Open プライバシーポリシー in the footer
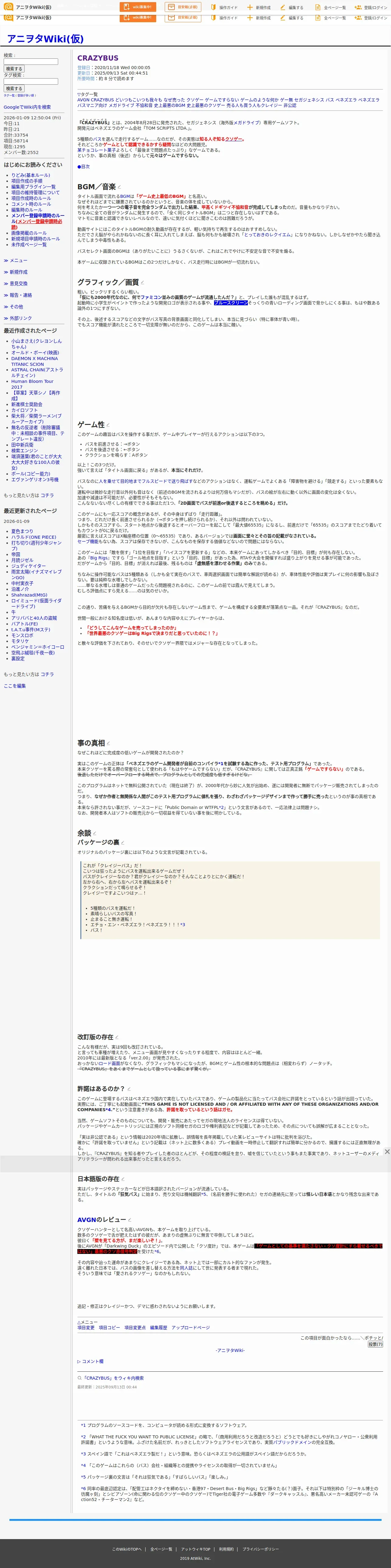 [x=261, y=1549]
